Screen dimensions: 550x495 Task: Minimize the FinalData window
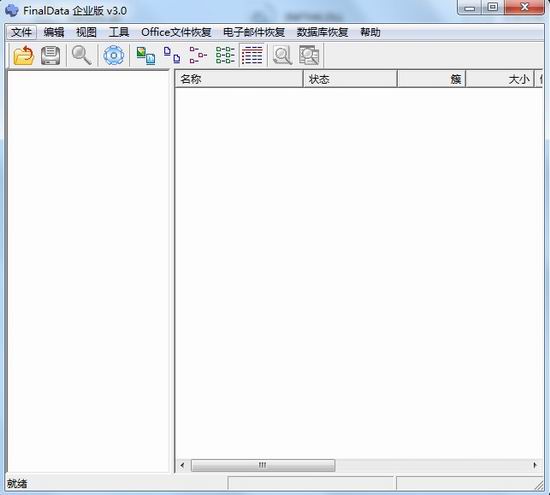point(470,7)
